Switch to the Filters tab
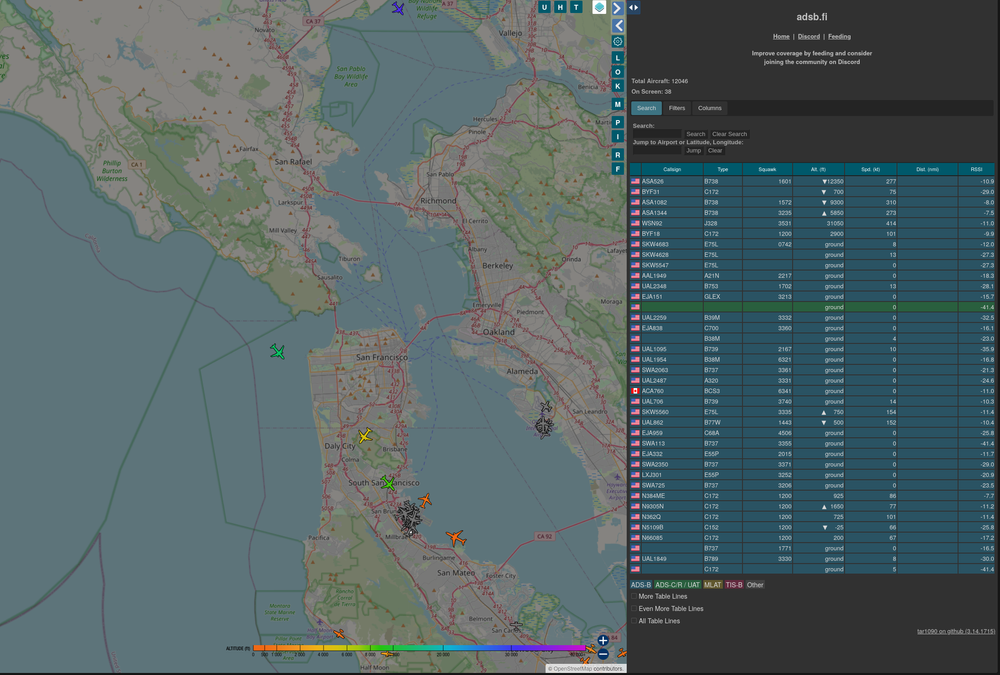Image resolution: width=1000 pixels, height=675 pixels. click(677, 108)
